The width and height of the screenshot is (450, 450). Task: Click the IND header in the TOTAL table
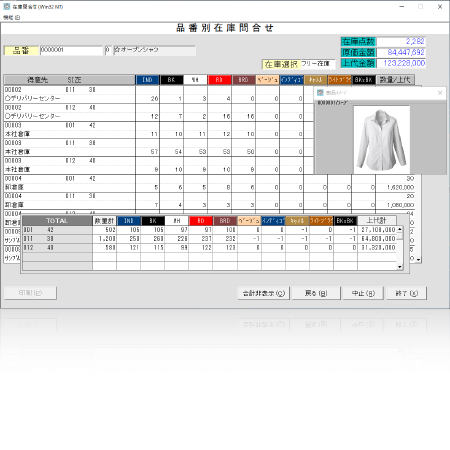(129, 221)
